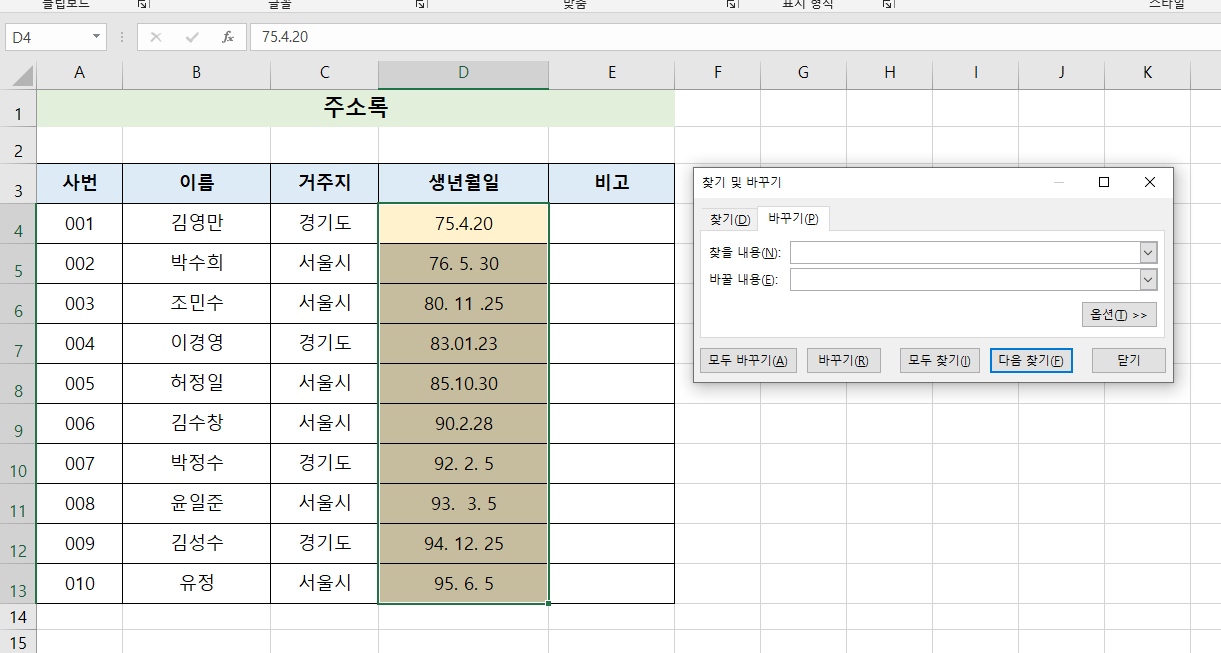Select column header A
The height and width of the screenshot is (653, 1221).
click(x=79, y=72)
